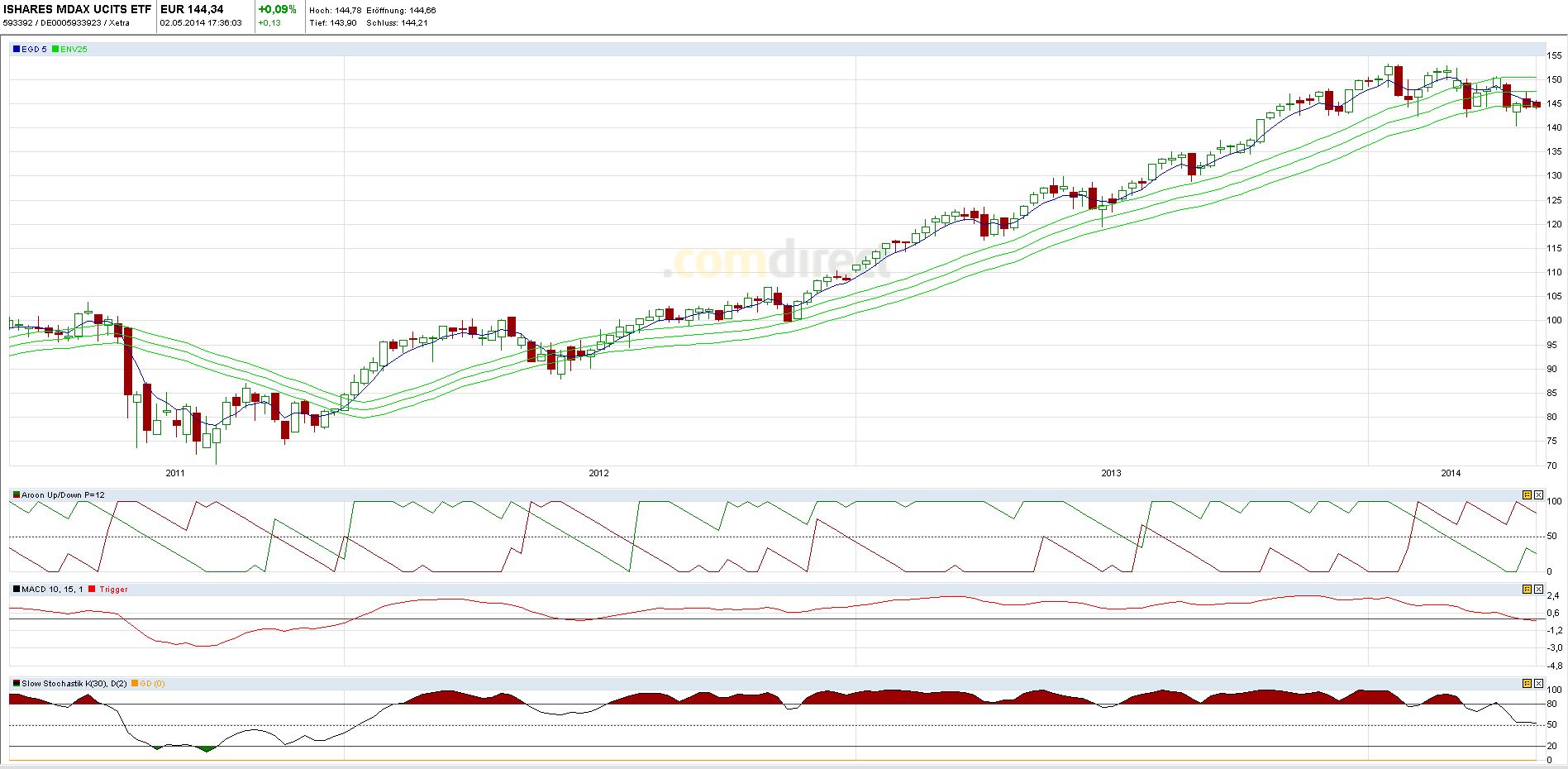Click the identifier line 593392 / DE0005933923 / Xetra
The image size is (1568, 769).
pos(66,23)
